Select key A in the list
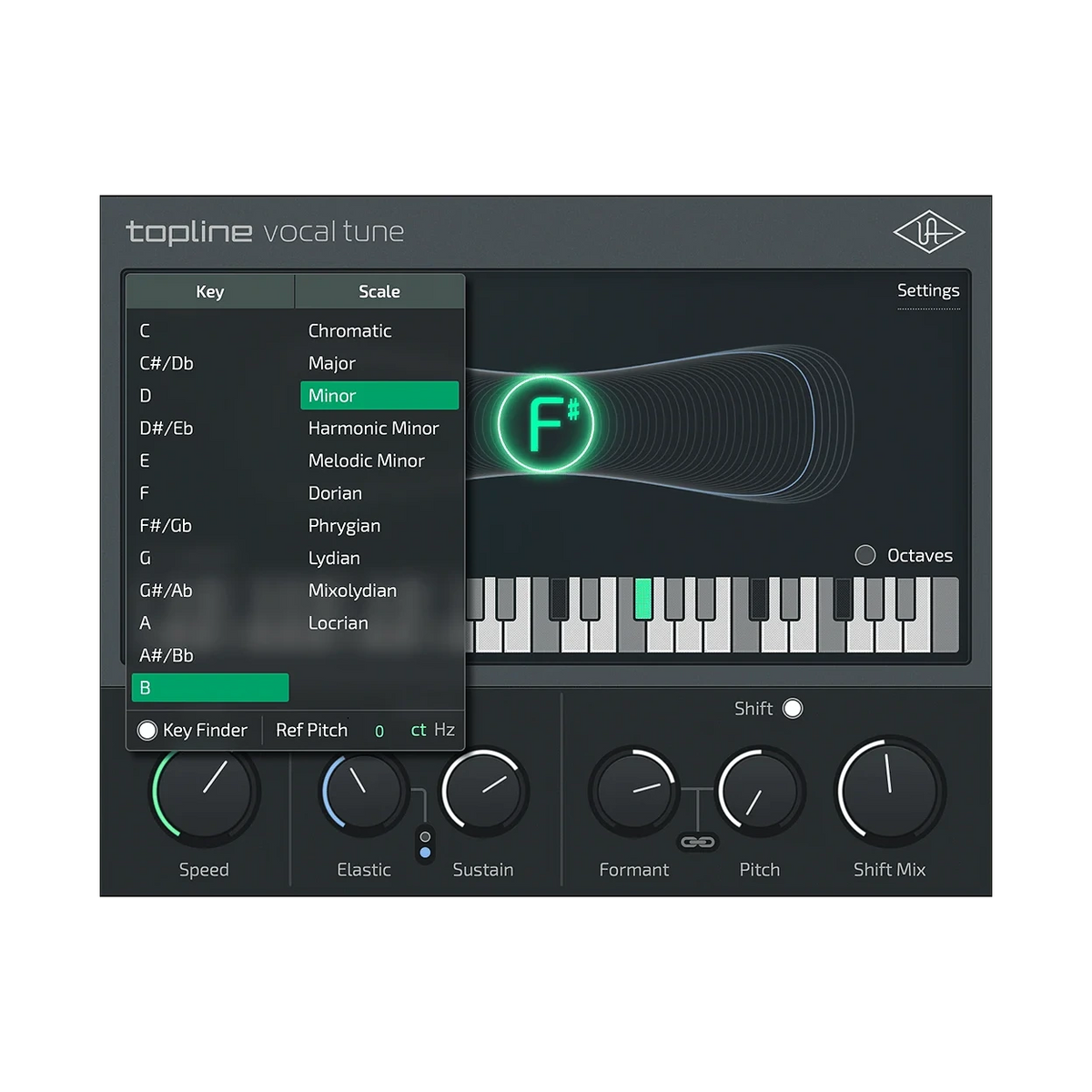The width and height of the screenshot is (1092, 1092). click(210, 622)
